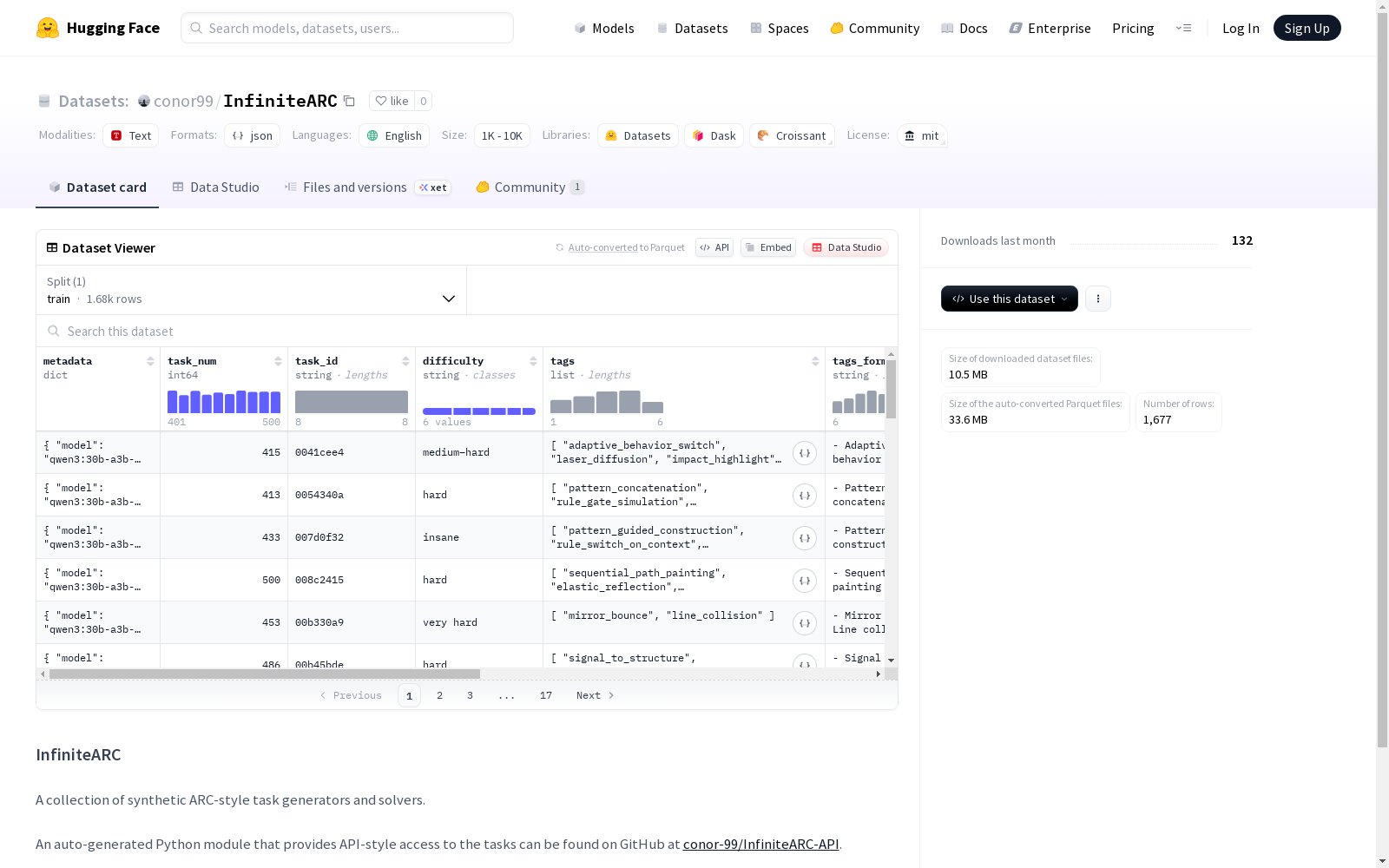Open the Enterprise page
1389x868 pixels.
(1050, 28)
